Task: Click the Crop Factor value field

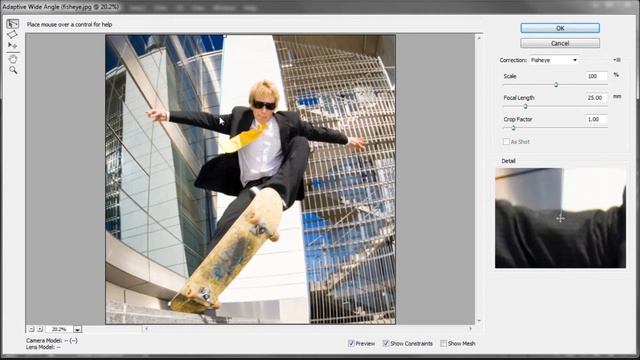Action: 597,120
